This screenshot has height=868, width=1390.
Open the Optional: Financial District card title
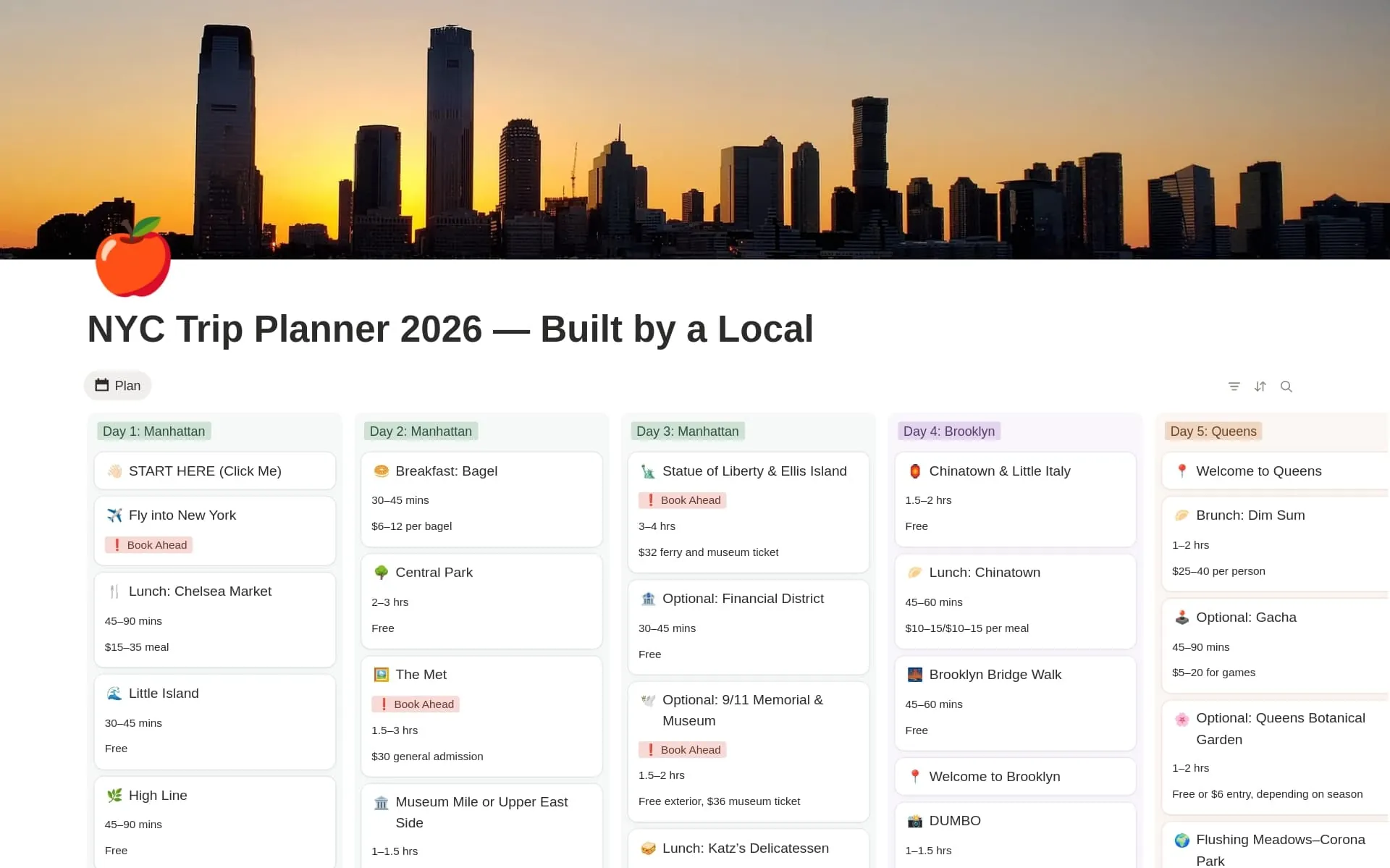tap(743, 599)
